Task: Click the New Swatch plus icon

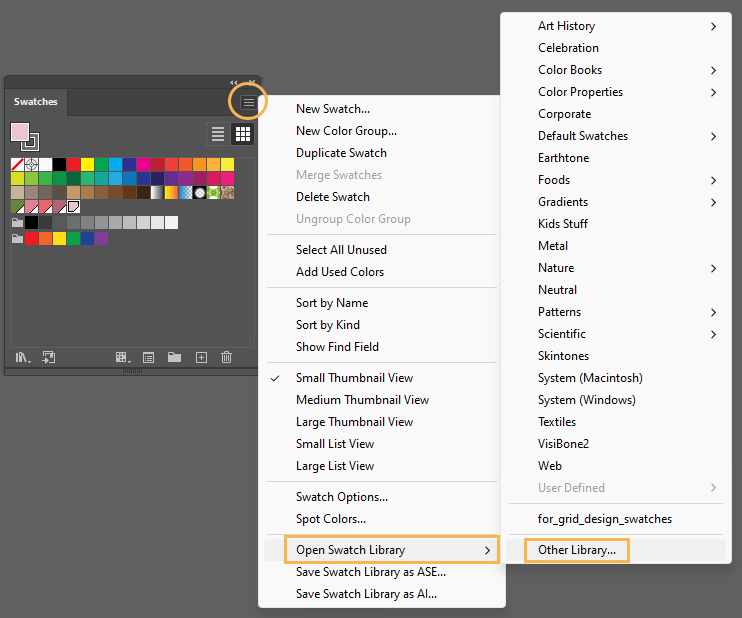Action: point(201,357)
